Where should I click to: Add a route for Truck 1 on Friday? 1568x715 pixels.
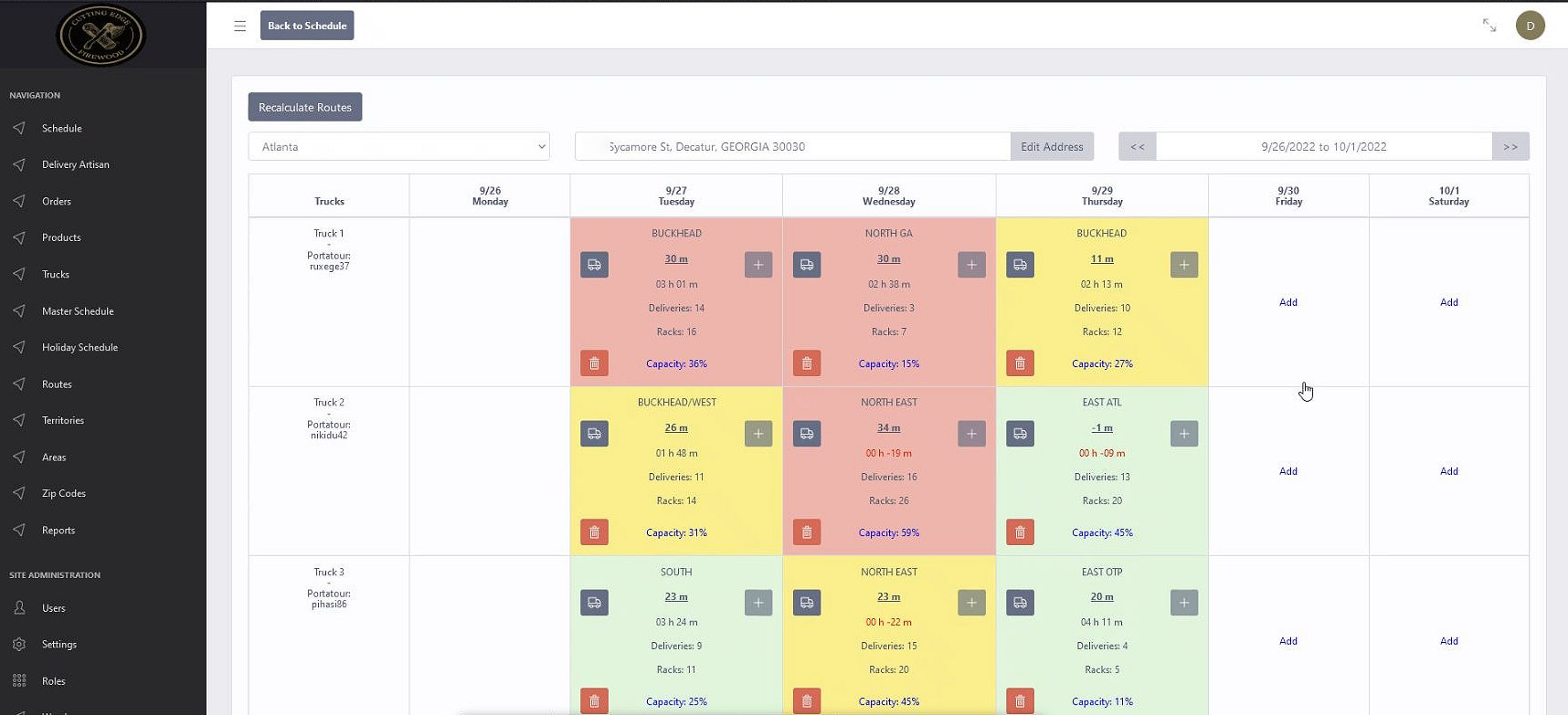[1288, 302]
